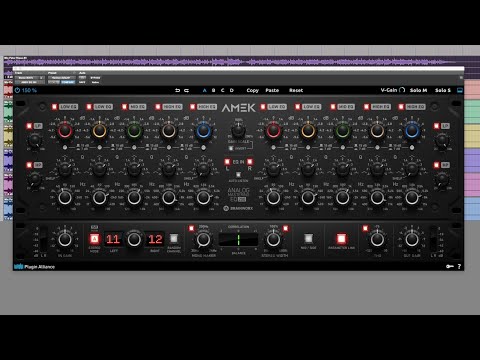The height and width of the screenshot is (360, 480).
Task: Toggle the left channel MID EQ band LED
Action: click(124, 107)
